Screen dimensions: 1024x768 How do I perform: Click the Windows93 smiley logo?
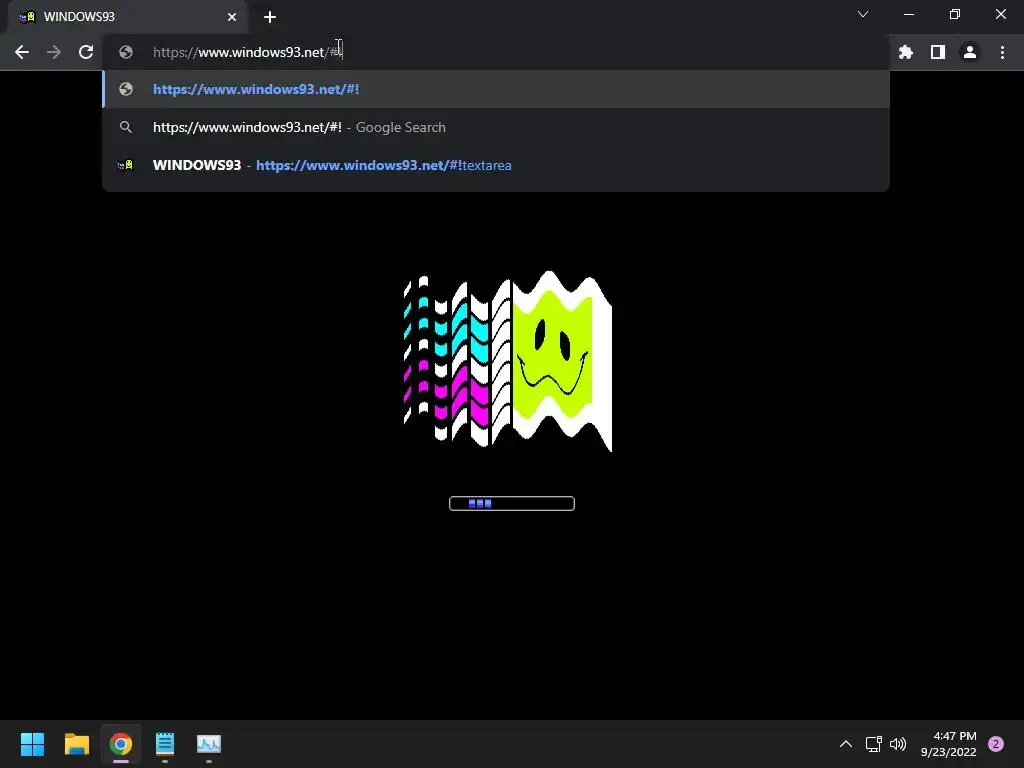click(x=507, y=360)
